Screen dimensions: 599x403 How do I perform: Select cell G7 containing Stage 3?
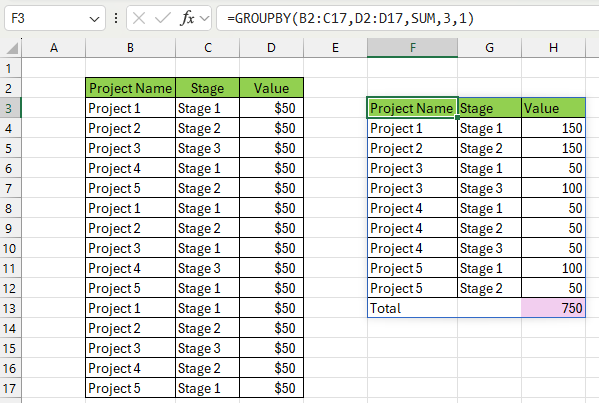click(489, 188)
